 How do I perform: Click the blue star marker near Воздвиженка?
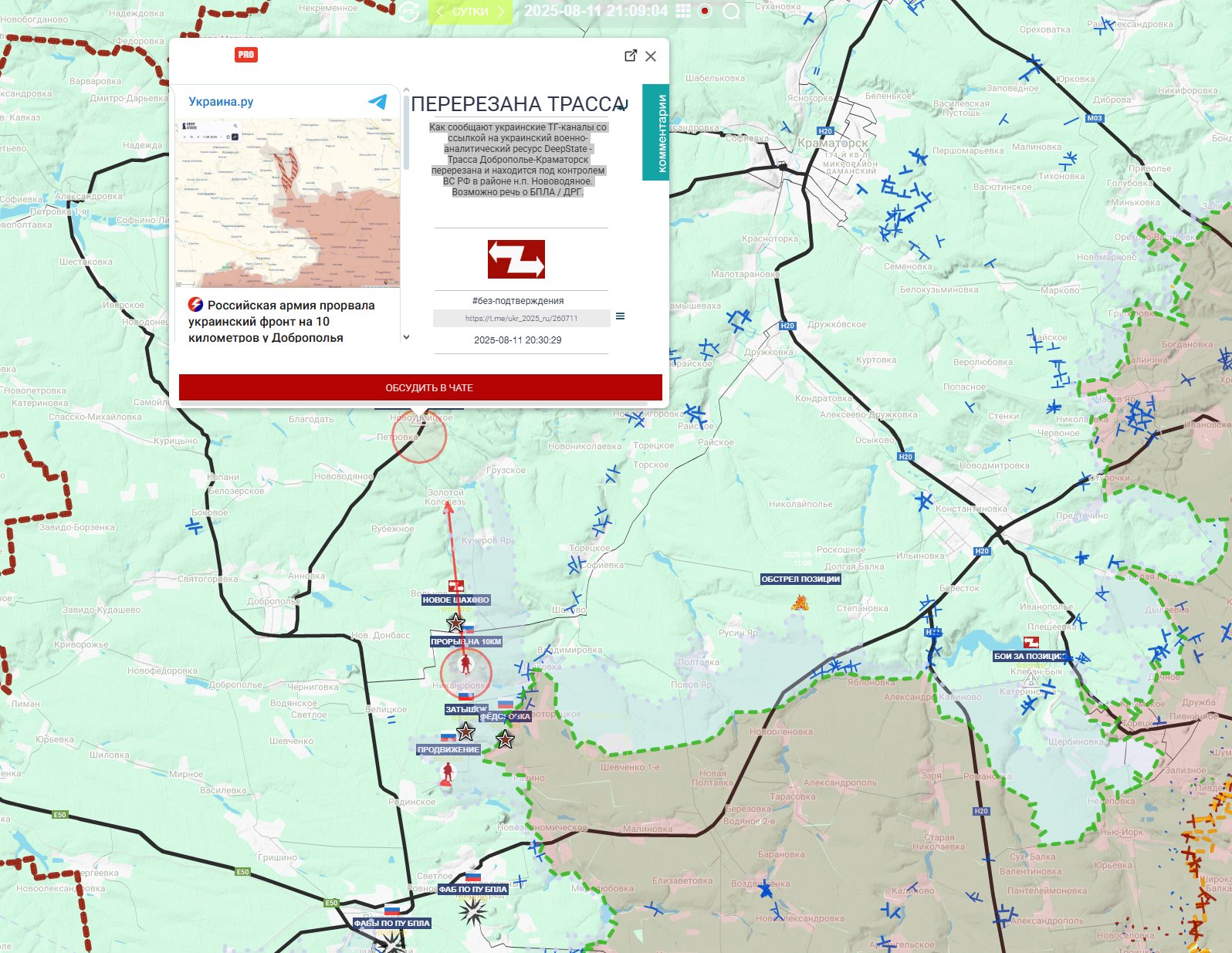coord(765,889)
